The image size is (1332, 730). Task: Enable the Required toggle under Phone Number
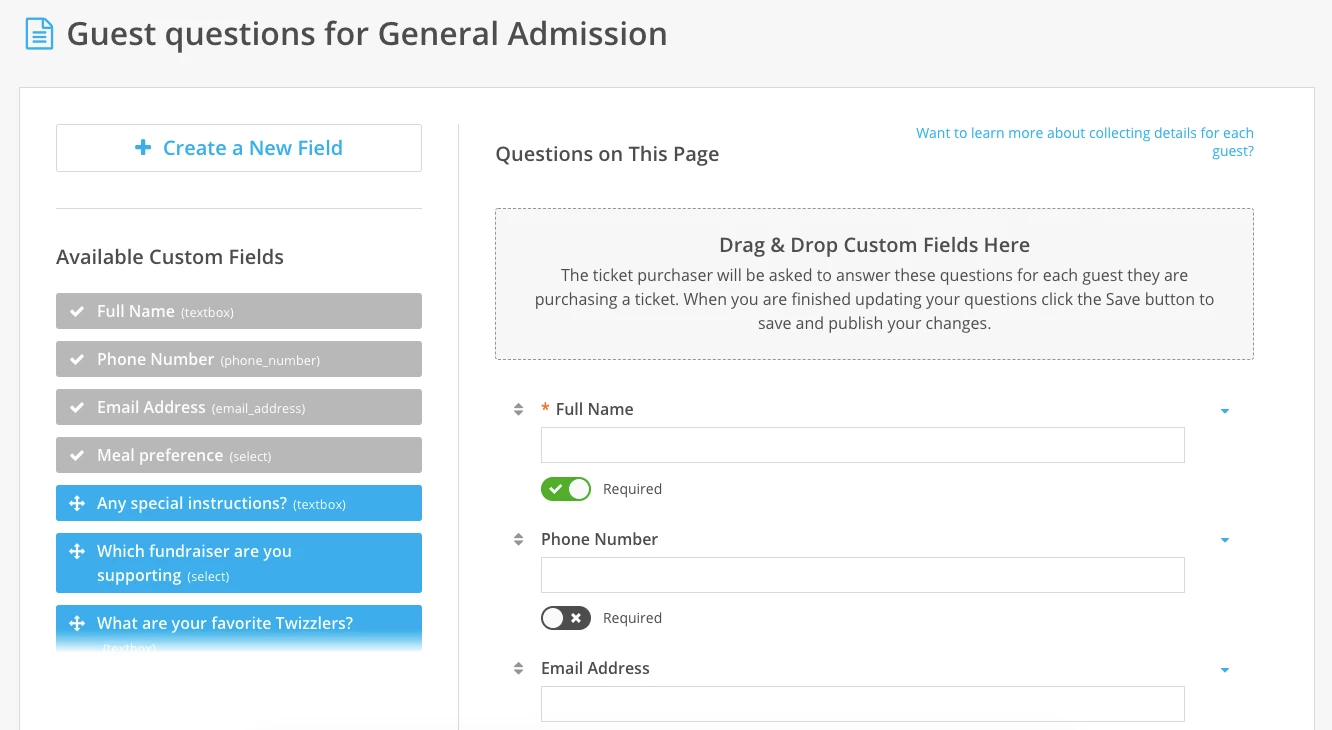pos(566,618)
